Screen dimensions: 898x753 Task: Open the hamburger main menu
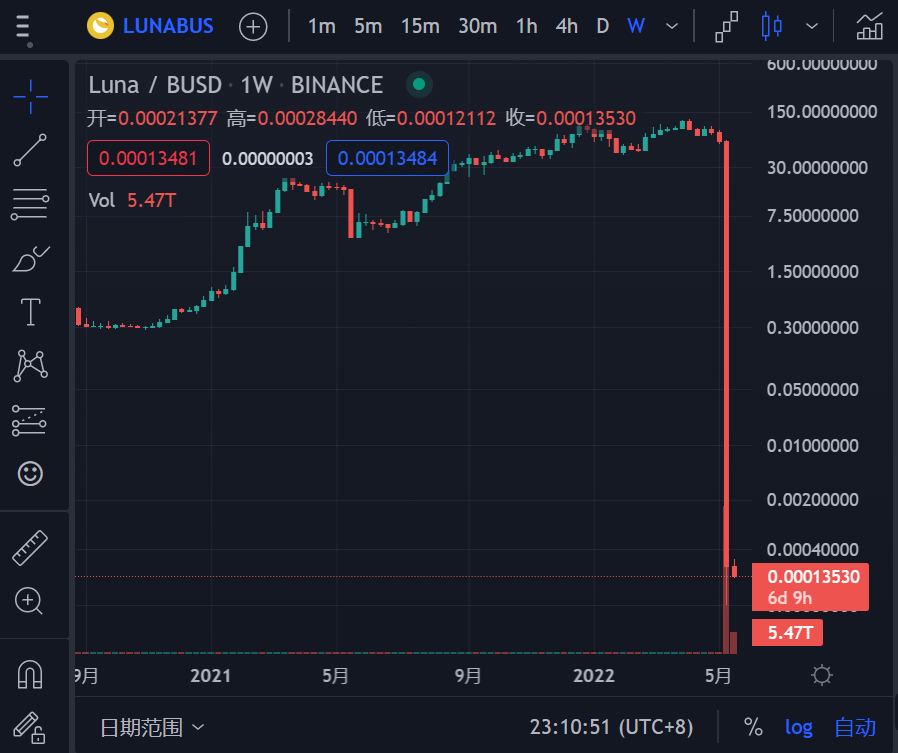23,26
